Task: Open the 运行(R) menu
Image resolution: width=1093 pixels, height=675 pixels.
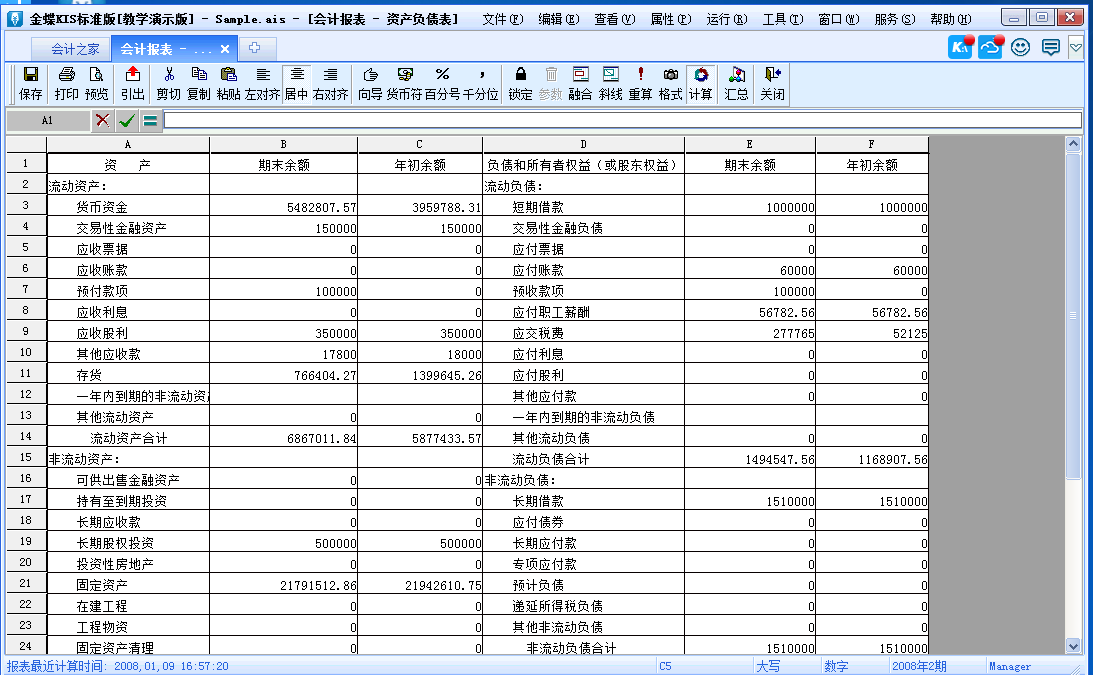Action: click(726, 19)
